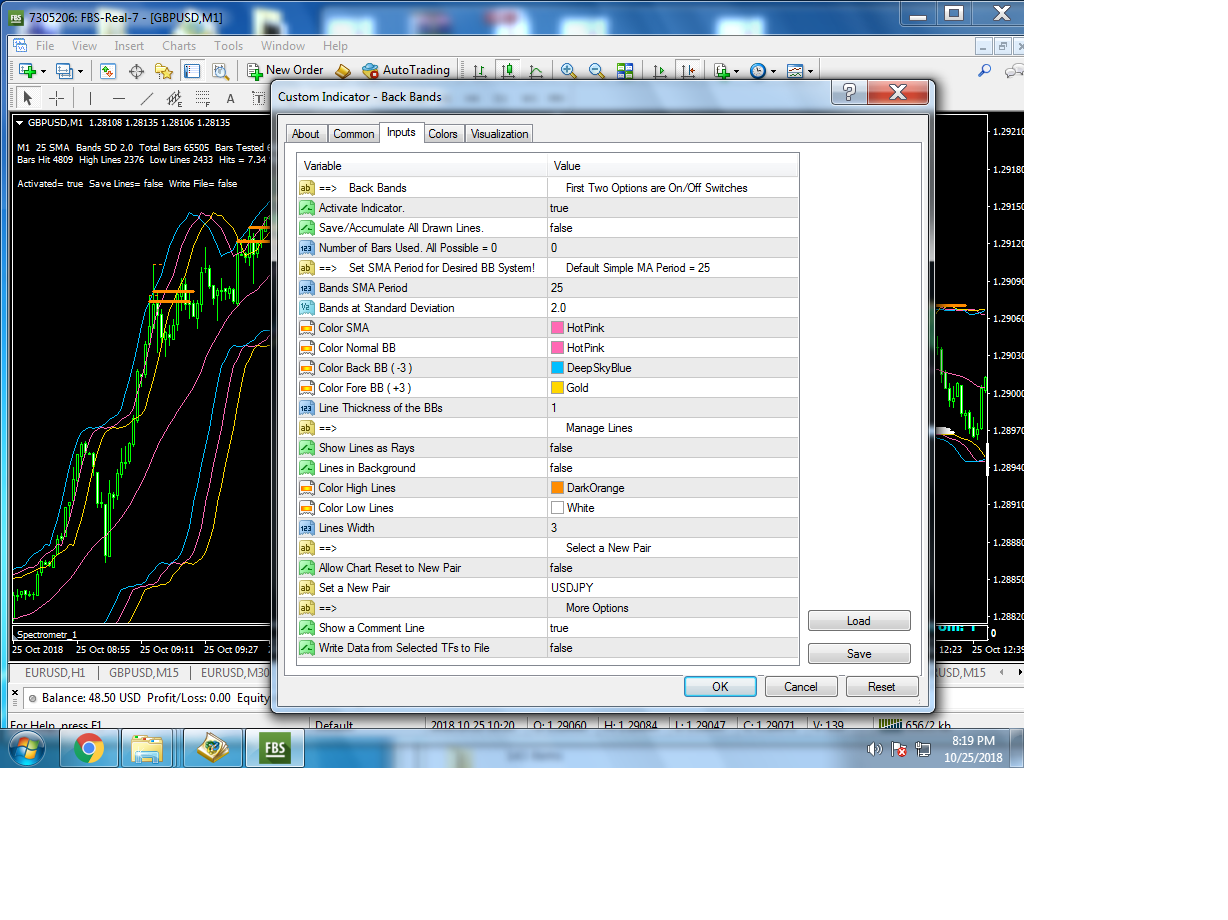Select the equidistant channel tool

(175, 98)
